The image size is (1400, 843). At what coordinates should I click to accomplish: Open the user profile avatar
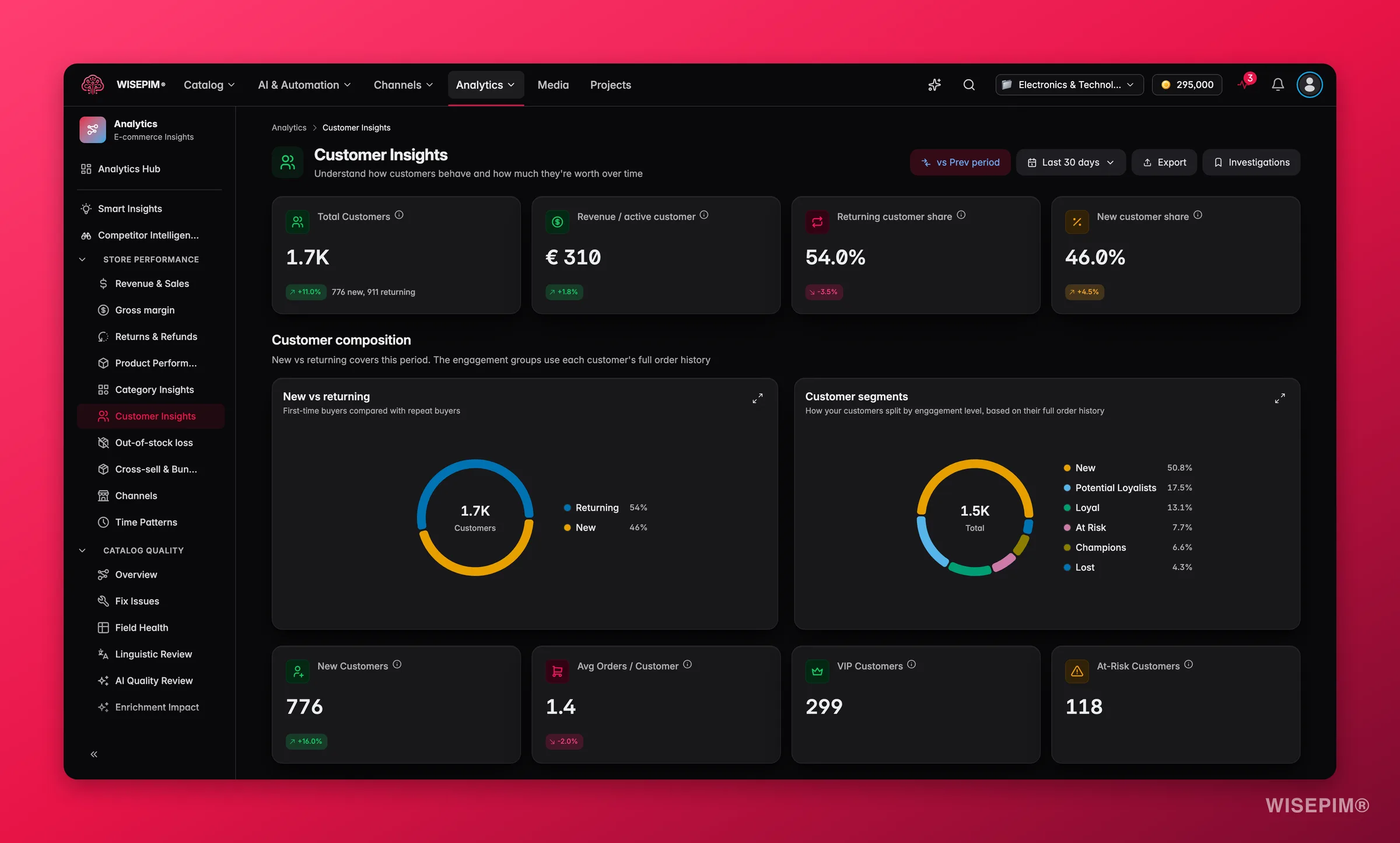pos(1310,85)
